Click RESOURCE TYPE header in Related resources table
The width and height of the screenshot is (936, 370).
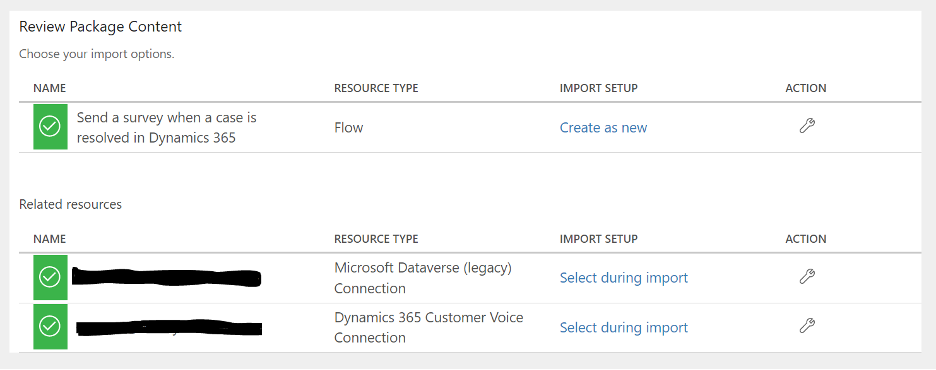[376, 239]
